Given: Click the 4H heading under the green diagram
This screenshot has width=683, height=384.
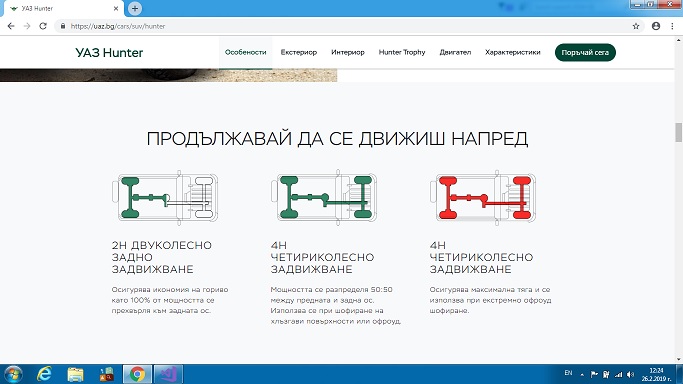Looking at the screenshot, I should (x=322, y=257).
